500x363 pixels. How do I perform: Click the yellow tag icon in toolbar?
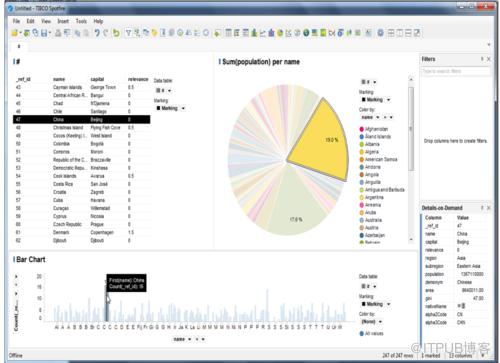[154, 33]
